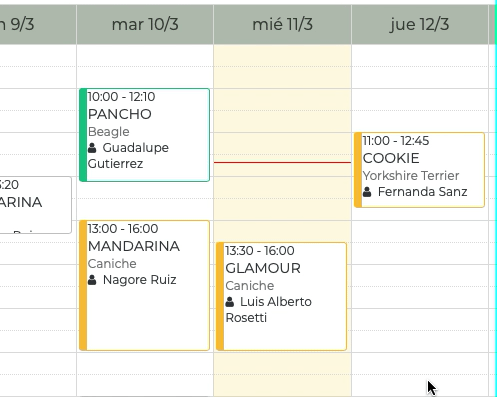Image resolution: width=497 pixels, height=397 pixels.
Task: Click person icon next to Fernanda Sanz
Action: pyautogui.click(x=367, y=192)
